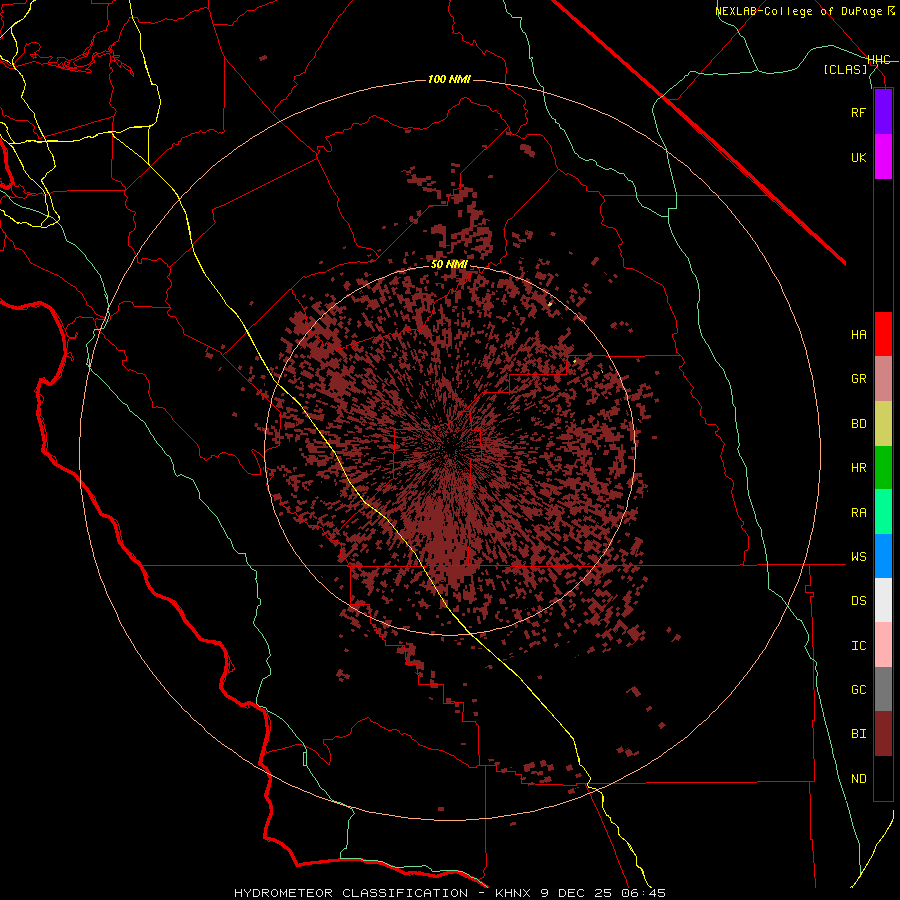Click the 50 NMI range ring label
The image size is (900, 900).
(x=449, y=265)
